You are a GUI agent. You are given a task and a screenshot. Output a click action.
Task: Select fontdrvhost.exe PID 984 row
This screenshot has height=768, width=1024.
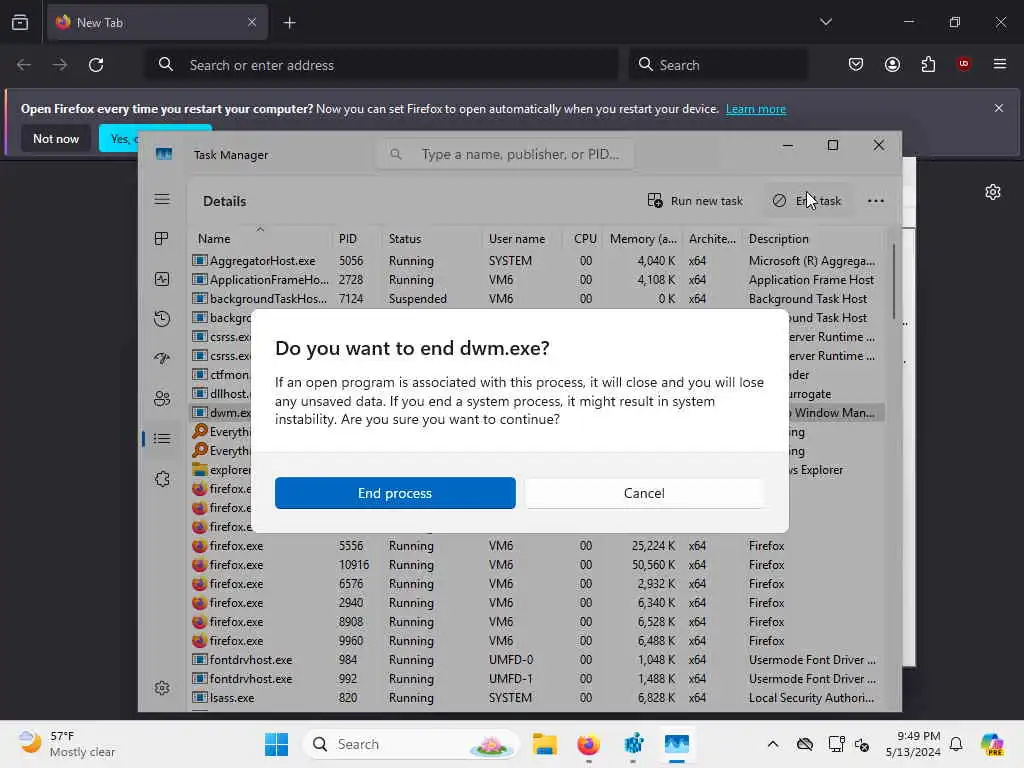tap(537, 660)
